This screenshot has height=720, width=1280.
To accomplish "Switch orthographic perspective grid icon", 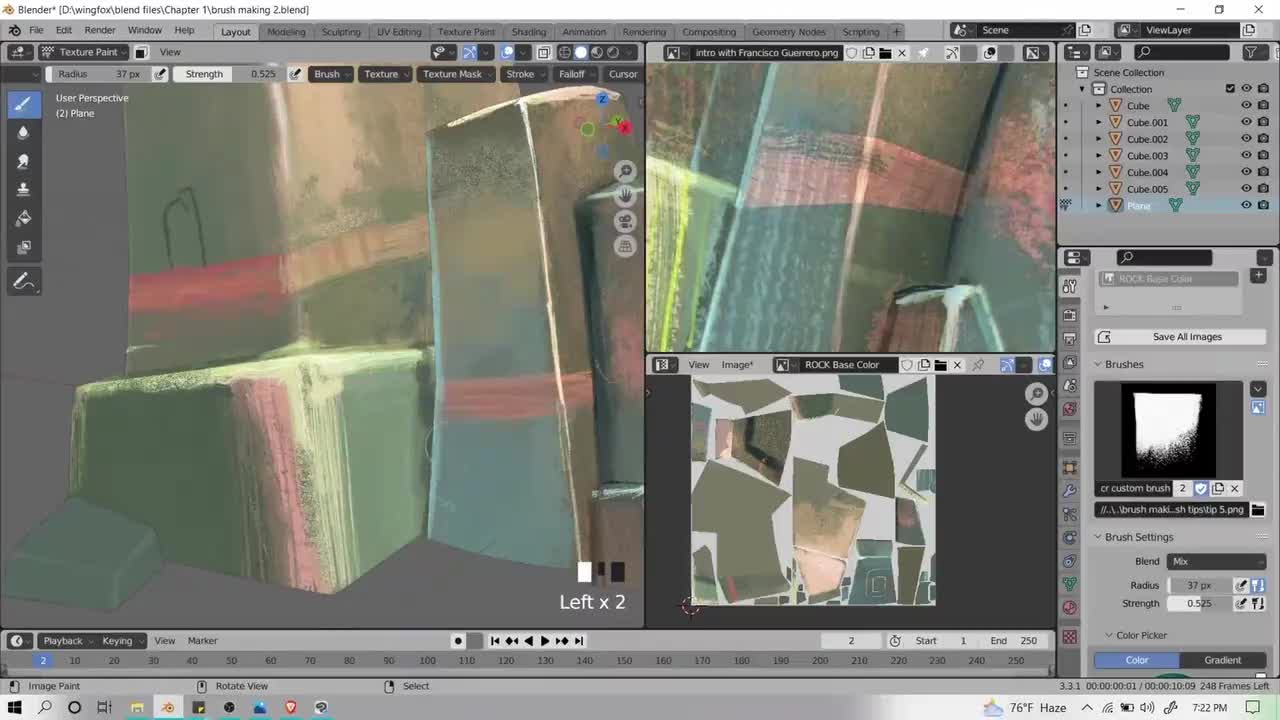I will (x=625, y=246).
